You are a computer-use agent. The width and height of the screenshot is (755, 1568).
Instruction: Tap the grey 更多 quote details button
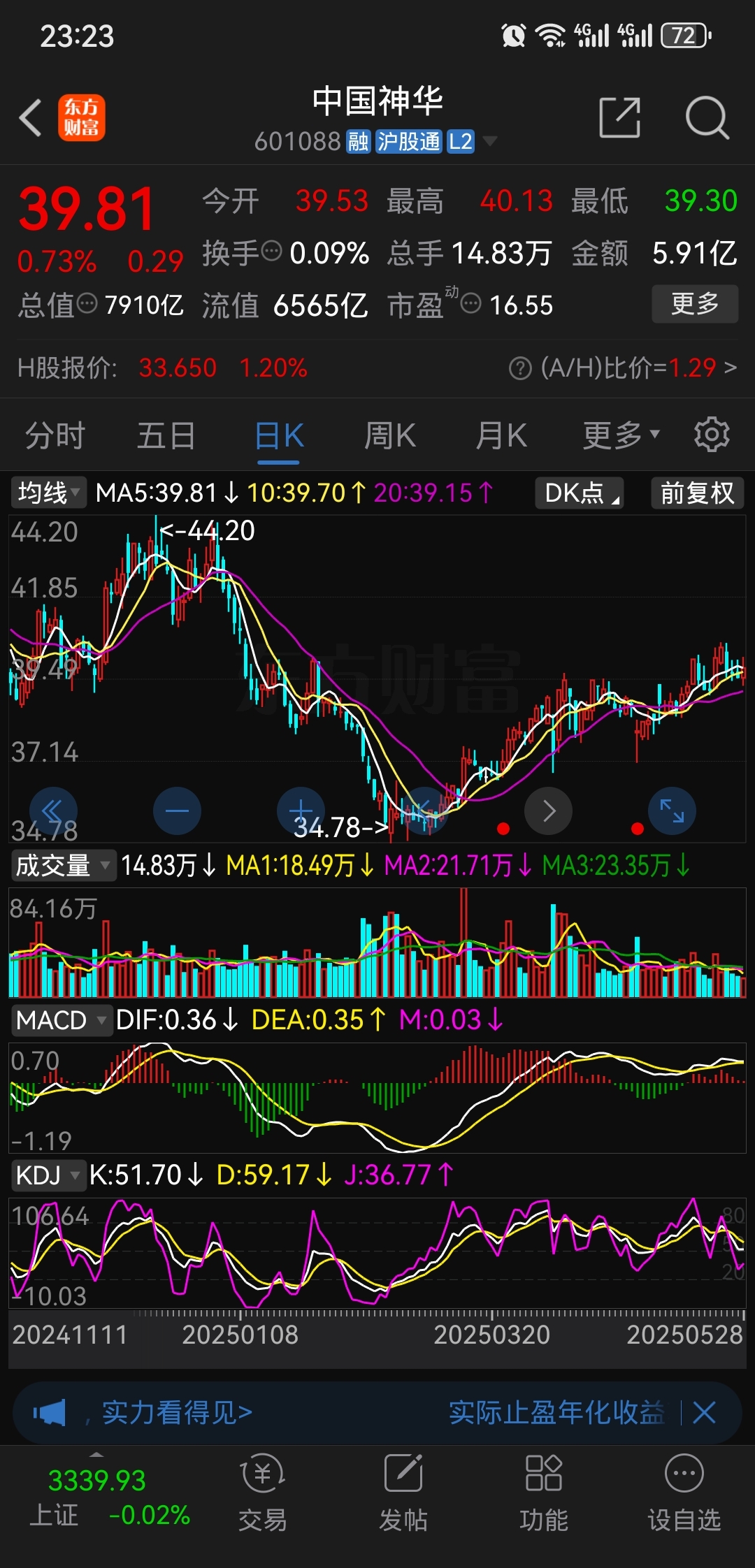click(695, 303)
